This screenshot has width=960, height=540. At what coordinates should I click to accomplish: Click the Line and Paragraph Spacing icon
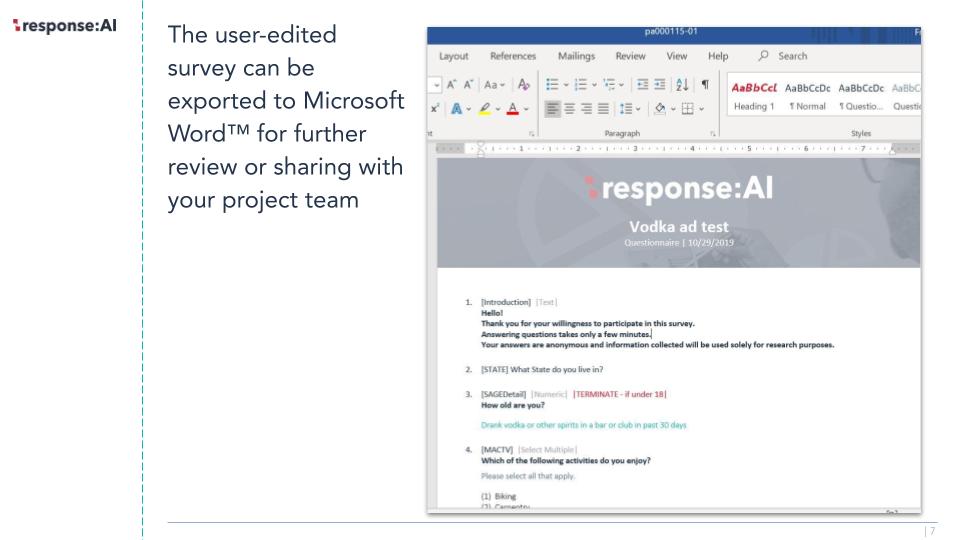pyautogui.click(x=625, y=109)
